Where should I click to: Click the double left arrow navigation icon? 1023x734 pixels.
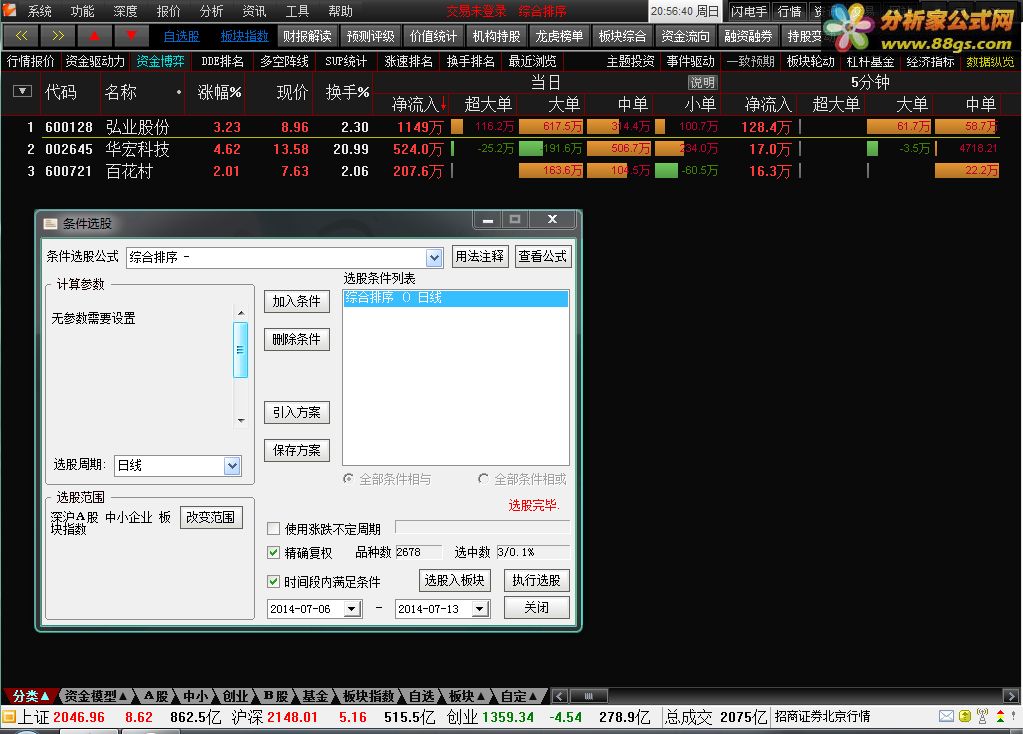pyautogui.click(x=21, y=36)
